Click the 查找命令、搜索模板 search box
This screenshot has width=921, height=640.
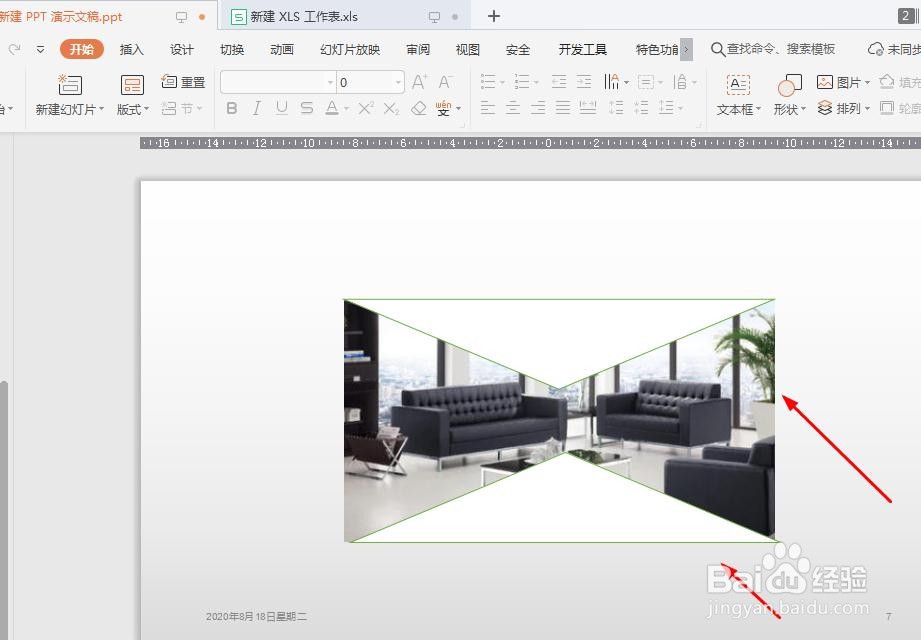(774, 49)
